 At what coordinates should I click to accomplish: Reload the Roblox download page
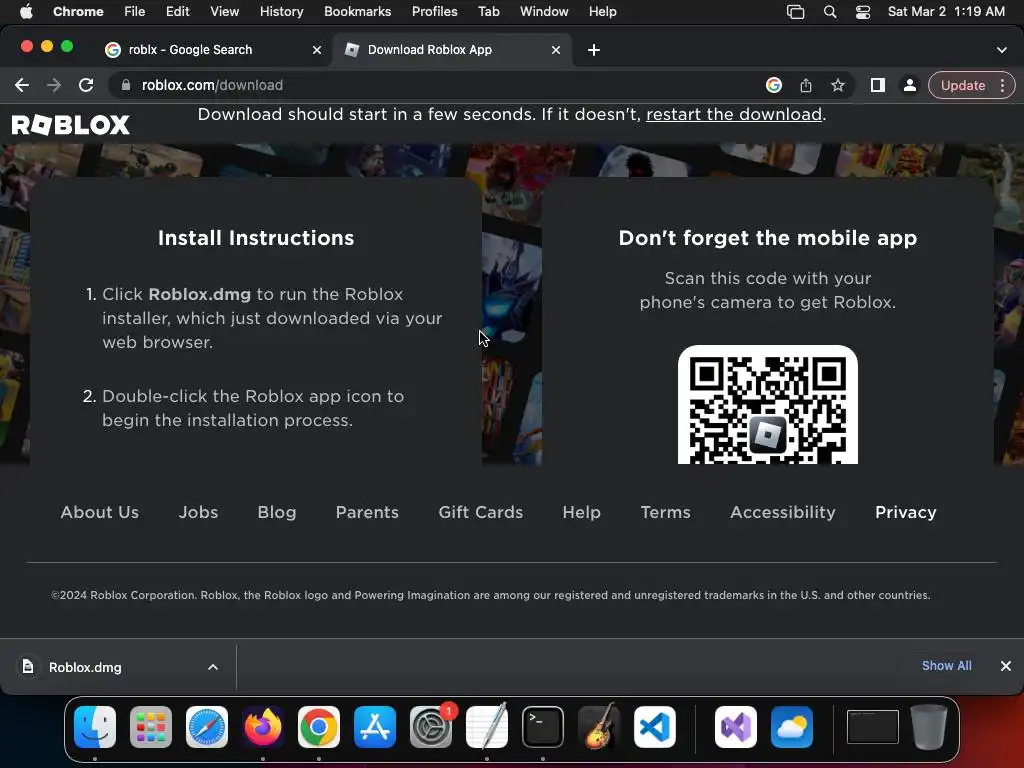coord(86,85)
